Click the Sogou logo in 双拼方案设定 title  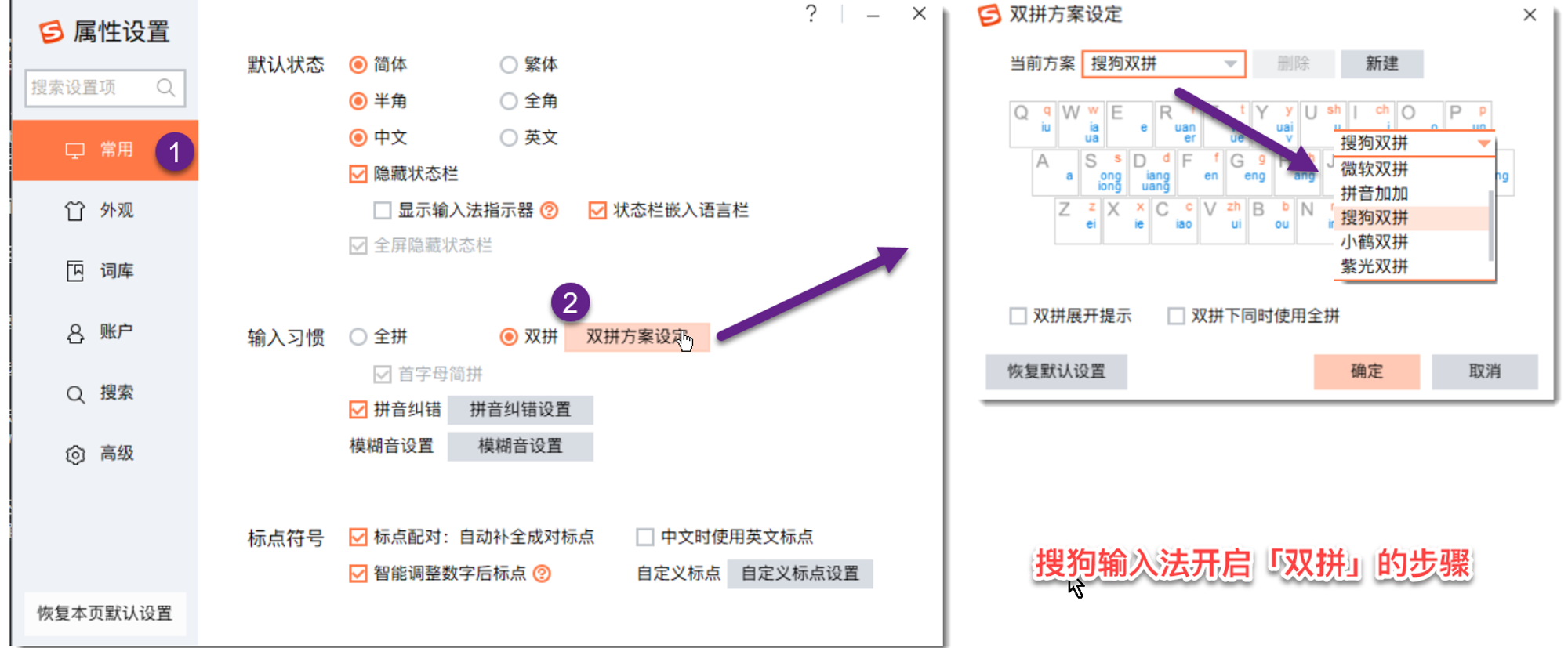tap(989, 15)
